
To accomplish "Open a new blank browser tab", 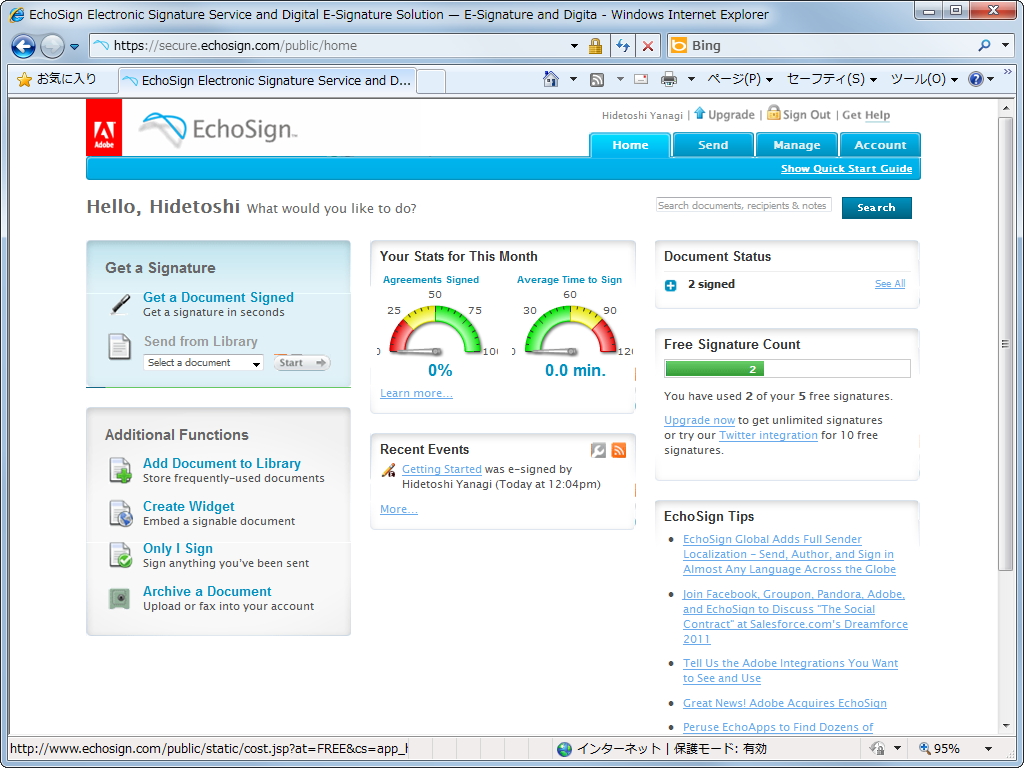I will click(431, 82).
